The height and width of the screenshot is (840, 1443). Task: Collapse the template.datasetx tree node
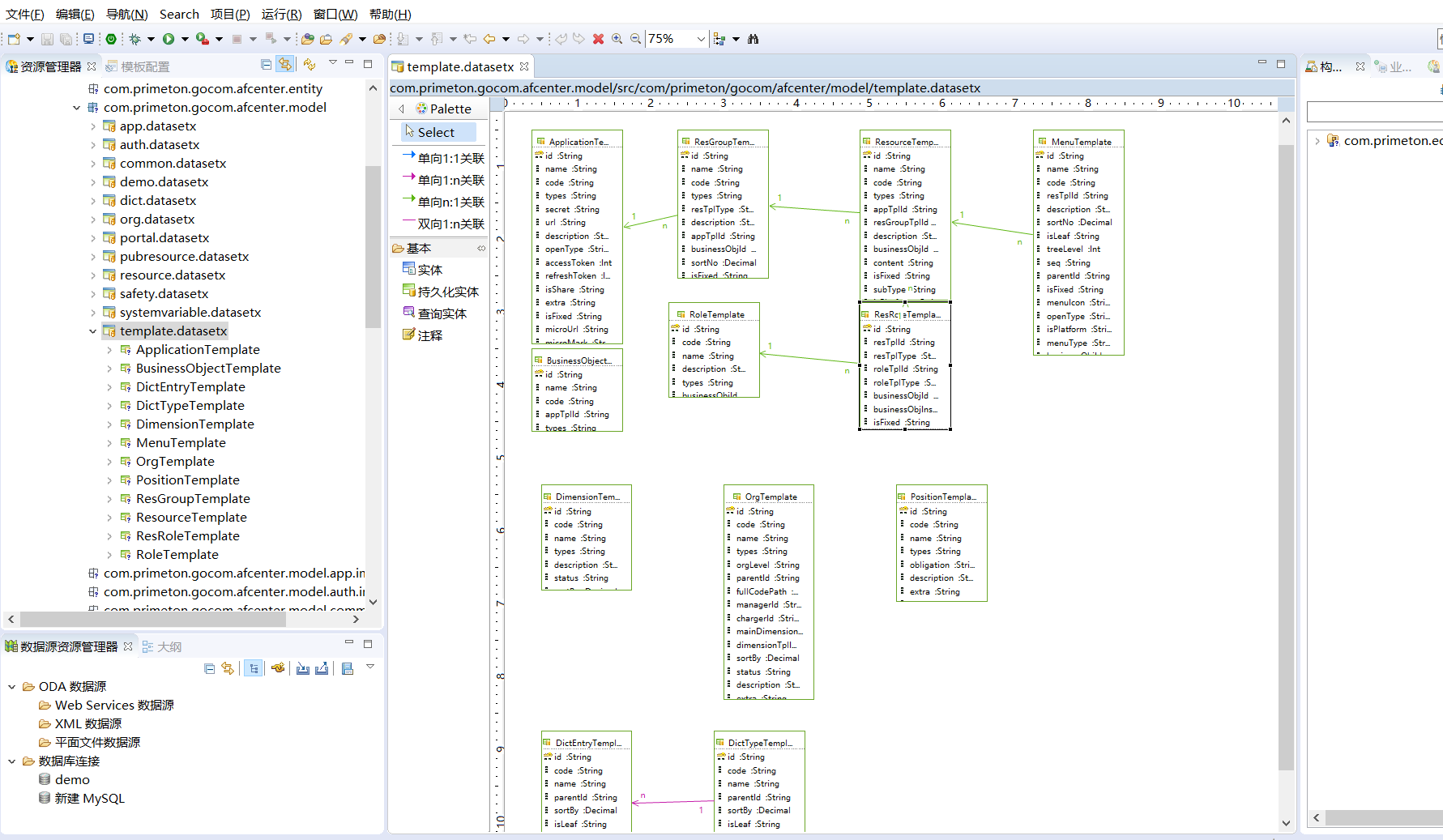(93, 331)
